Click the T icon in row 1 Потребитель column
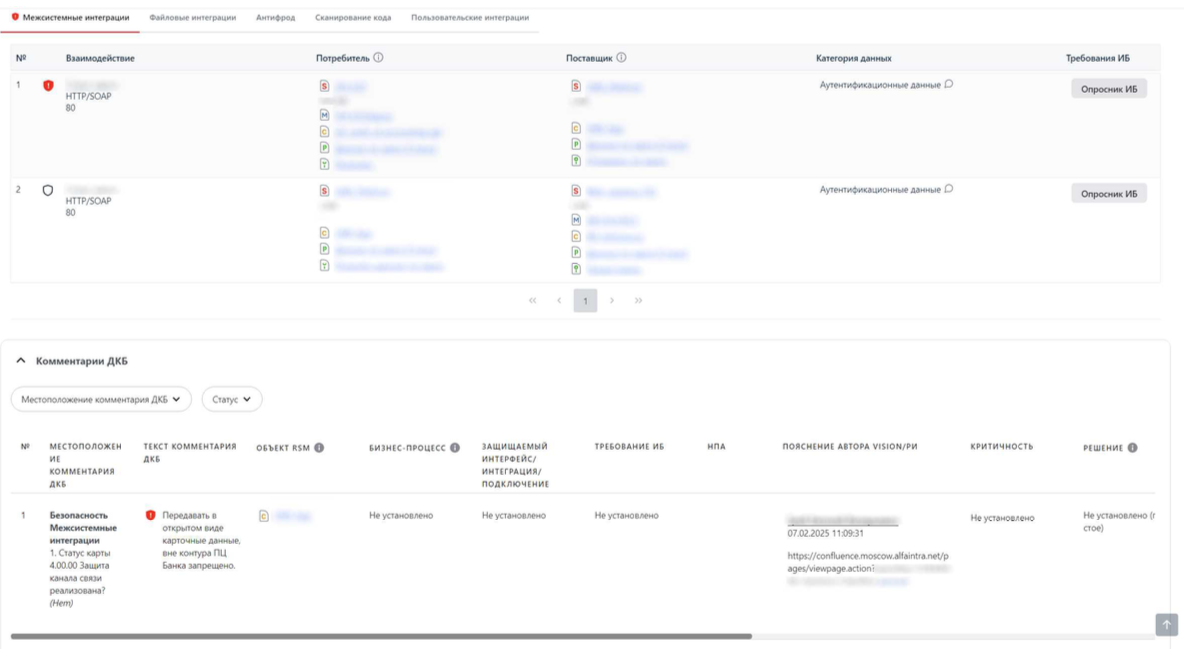The height and width of the screenshot is (652, 1184). click(324, 164)
